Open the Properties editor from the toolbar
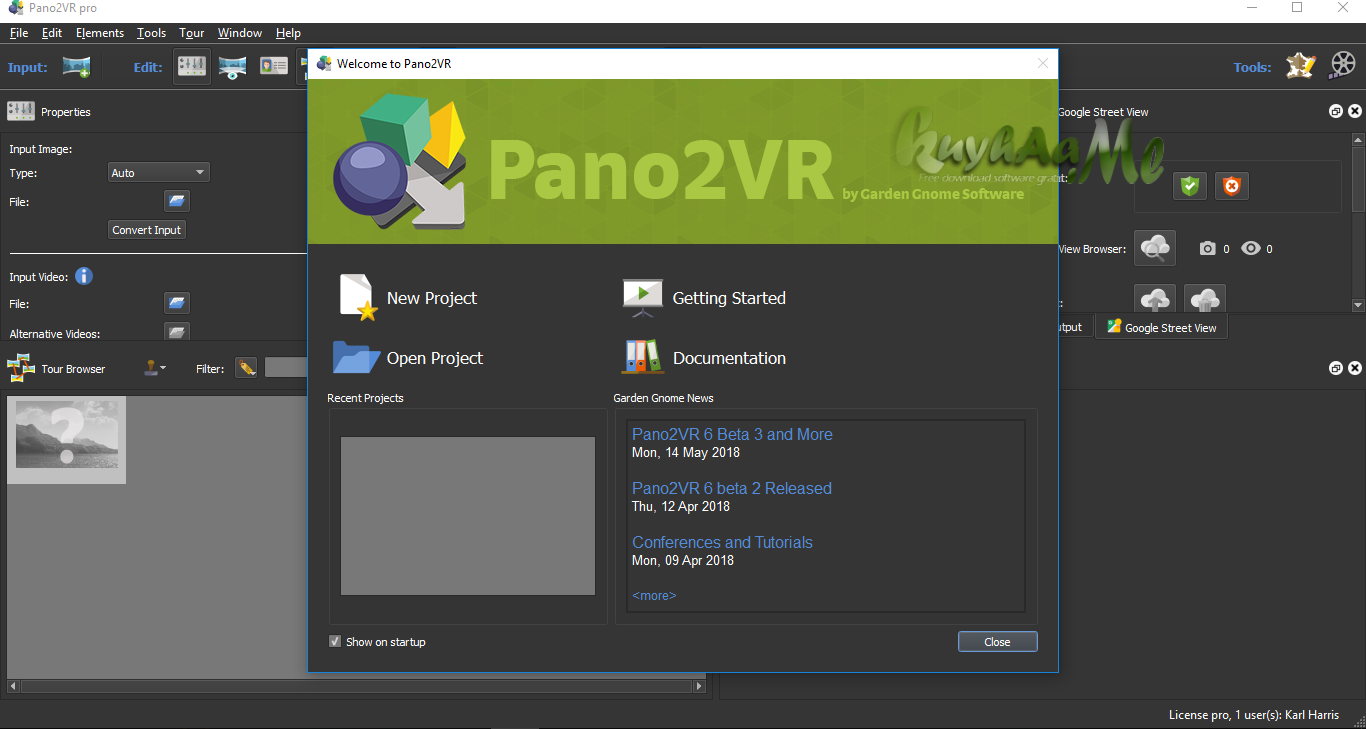The image size is (1366, 729). point(192,67)
